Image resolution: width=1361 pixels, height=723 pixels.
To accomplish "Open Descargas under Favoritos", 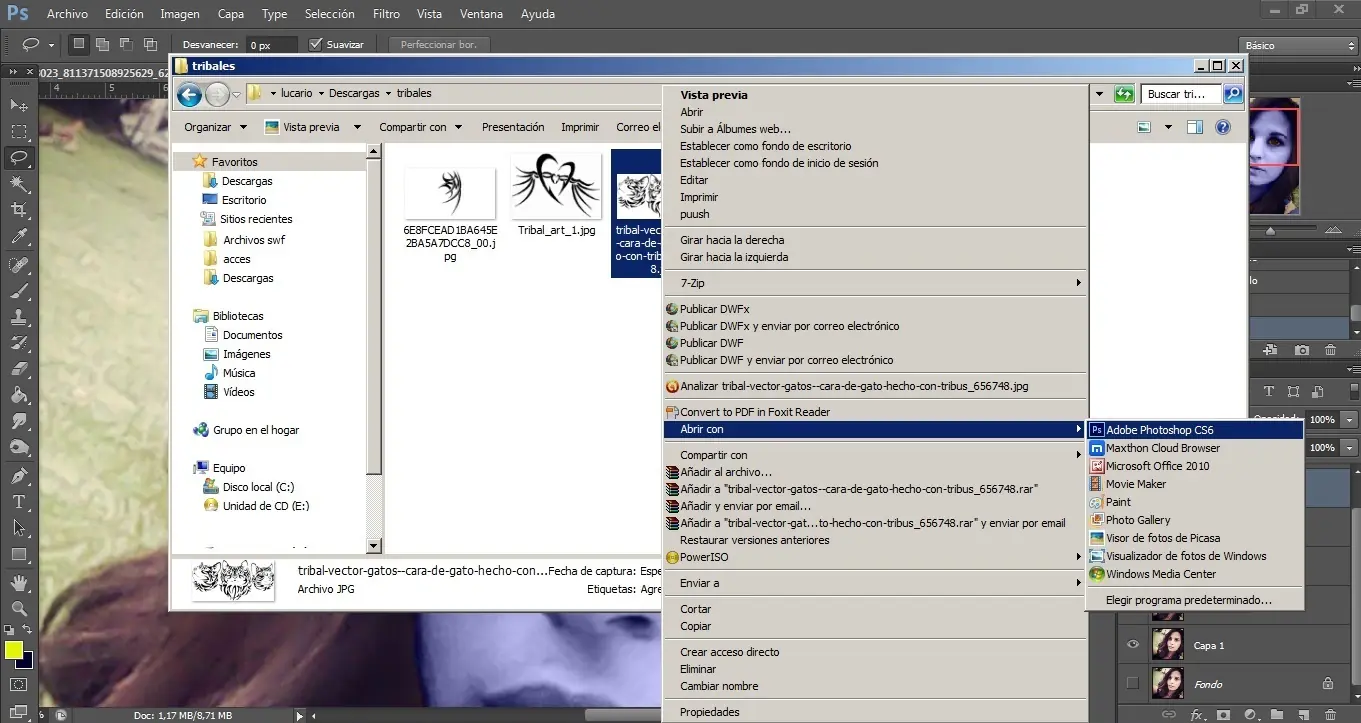I will [247, 181].
